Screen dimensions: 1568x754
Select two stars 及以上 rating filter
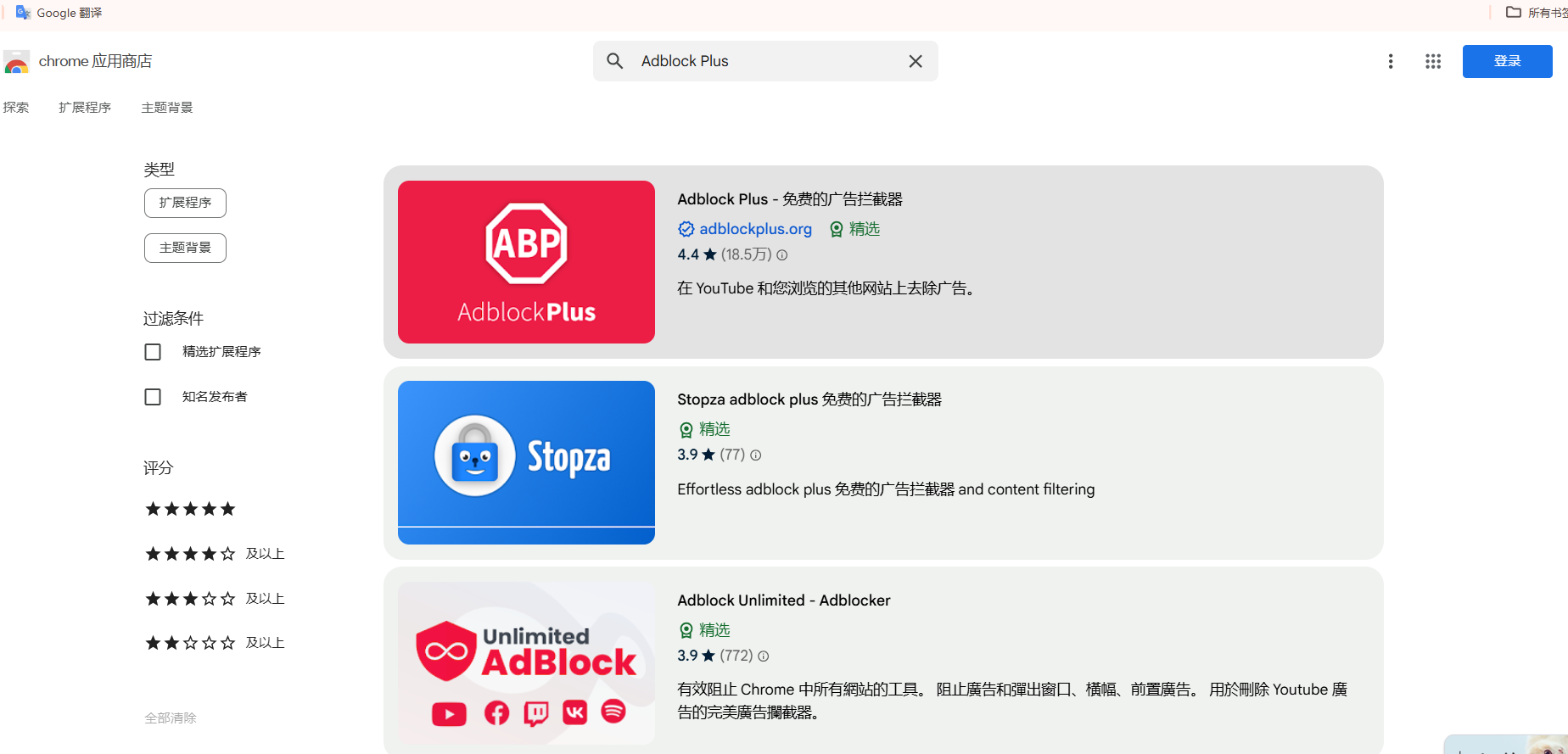pyautogui.click(x=215, y=643)
